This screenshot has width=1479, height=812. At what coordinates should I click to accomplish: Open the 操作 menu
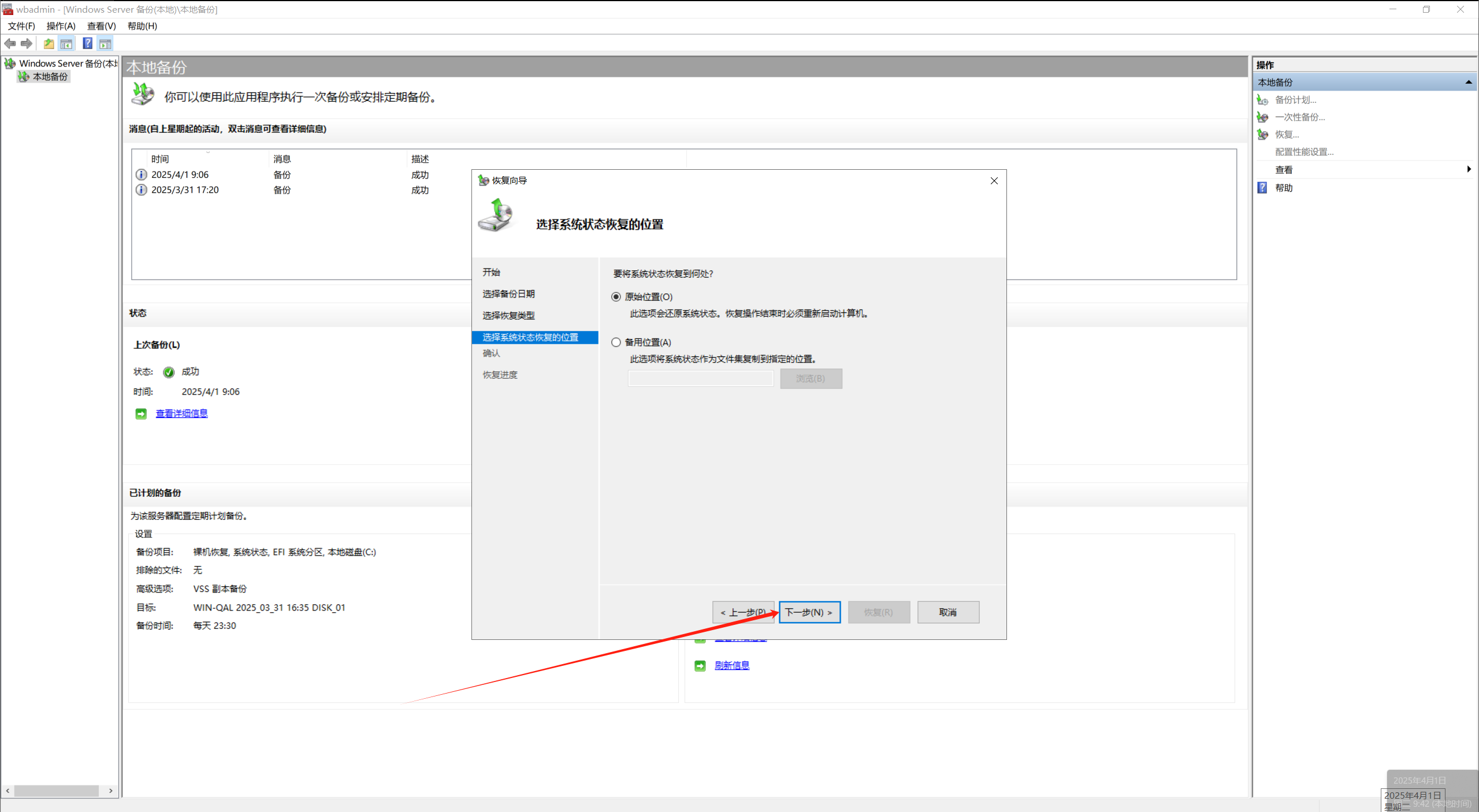coord(61,26)
